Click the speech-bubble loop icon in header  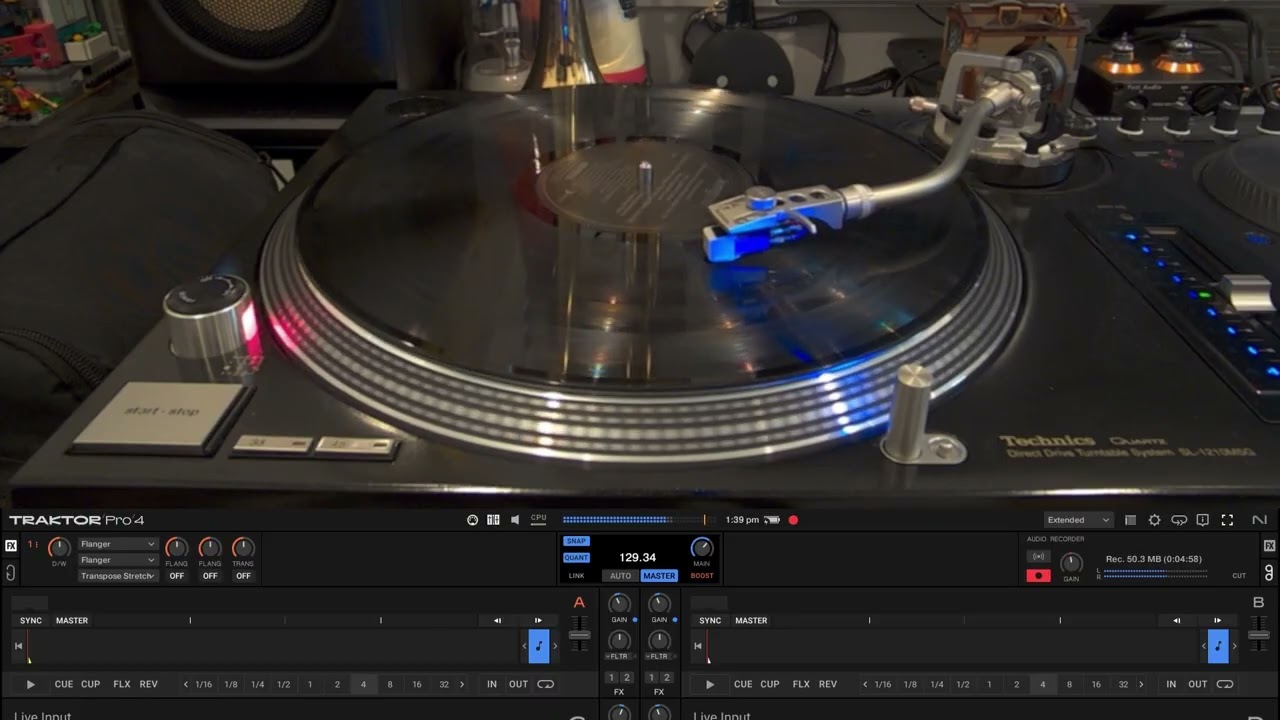(1179, 520)
